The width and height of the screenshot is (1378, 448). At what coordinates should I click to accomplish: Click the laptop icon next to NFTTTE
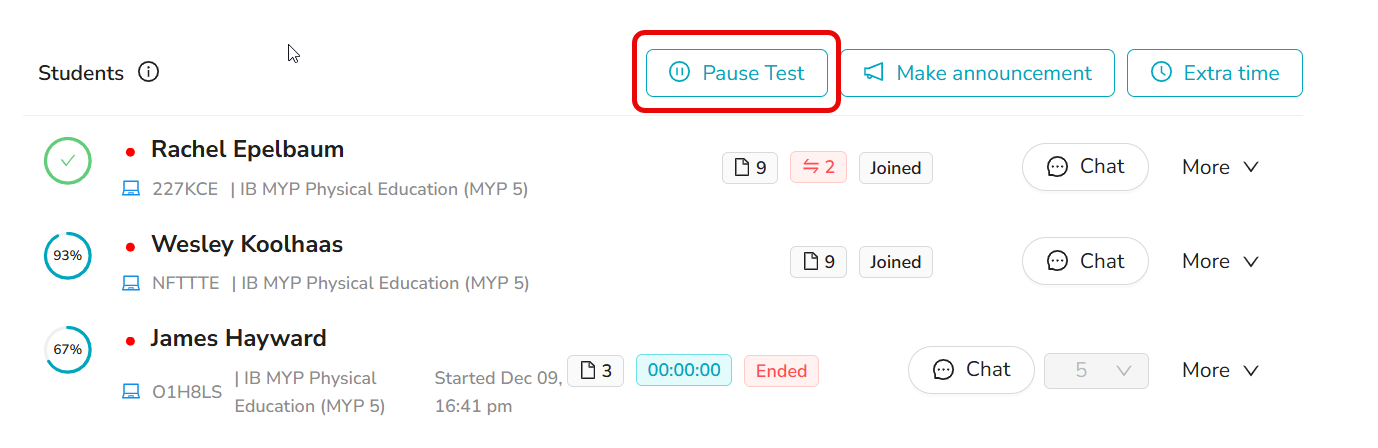pos(131,283)
